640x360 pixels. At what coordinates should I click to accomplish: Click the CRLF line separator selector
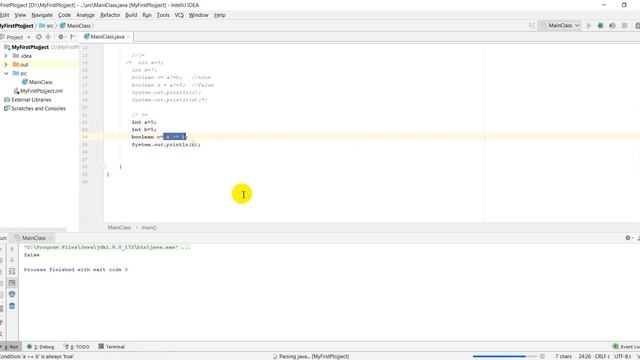(x=602, y=356)
